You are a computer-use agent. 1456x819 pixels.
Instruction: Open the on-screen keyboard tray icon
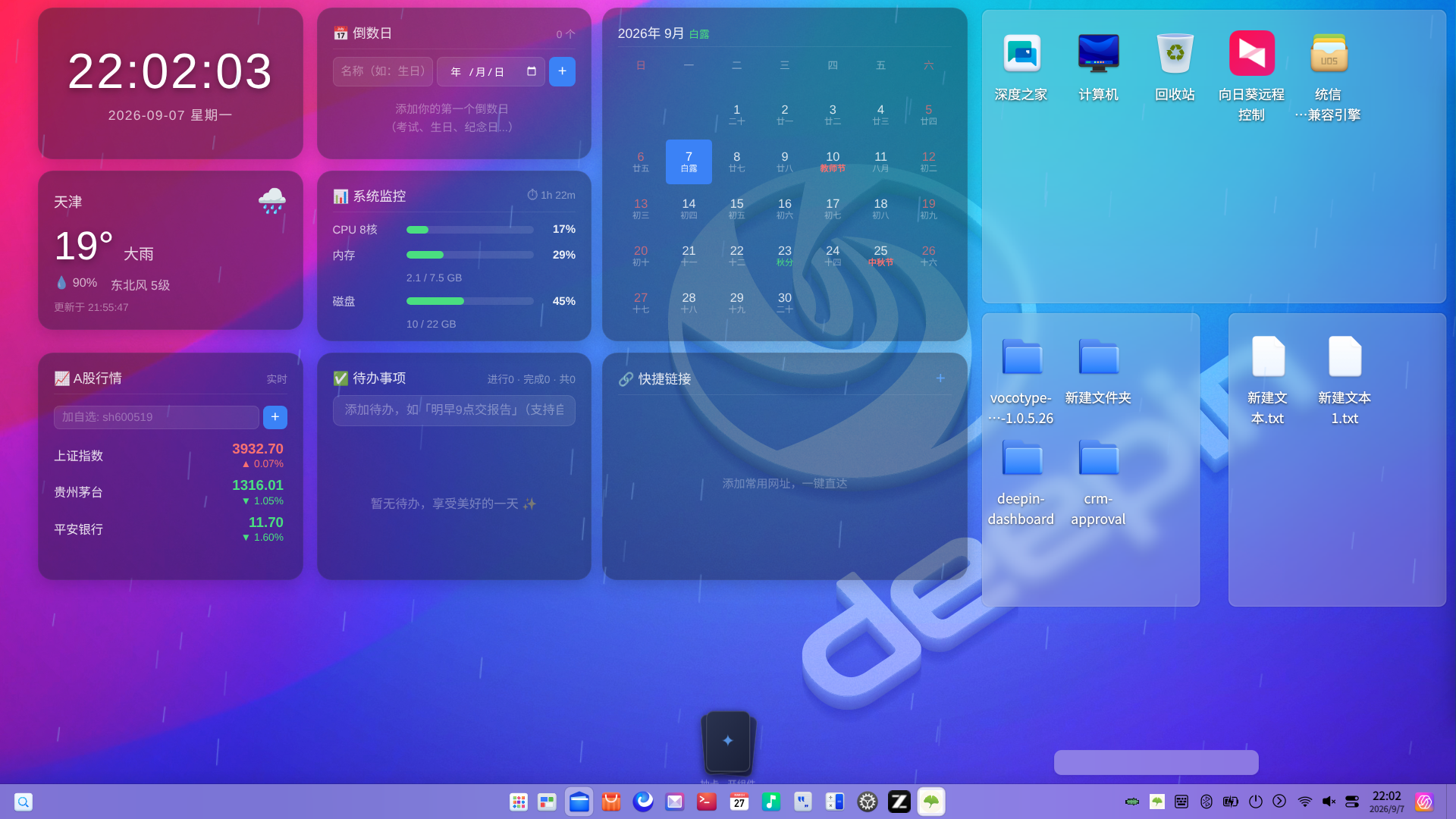point(1181,802)
